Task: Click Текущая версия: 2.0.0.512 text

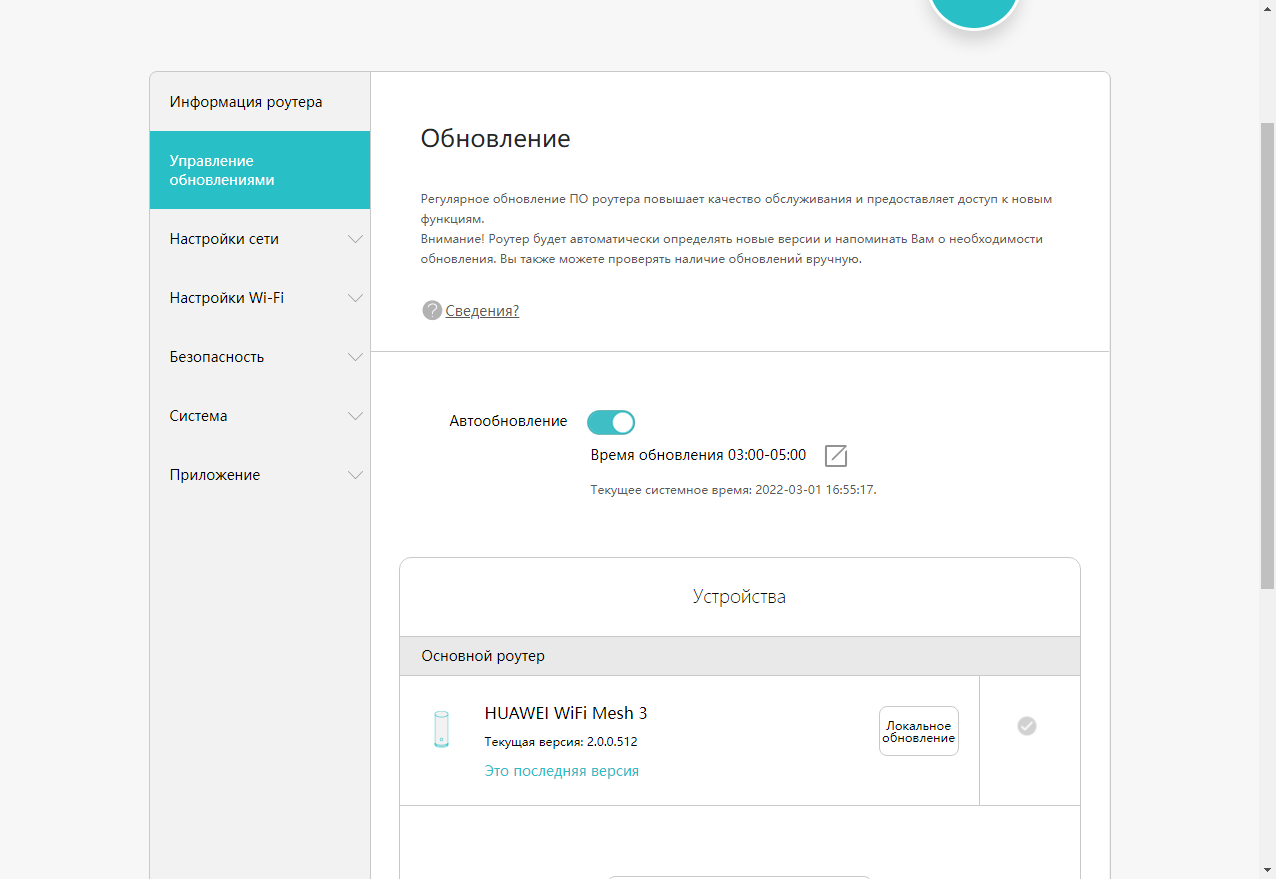Action: 561,742
